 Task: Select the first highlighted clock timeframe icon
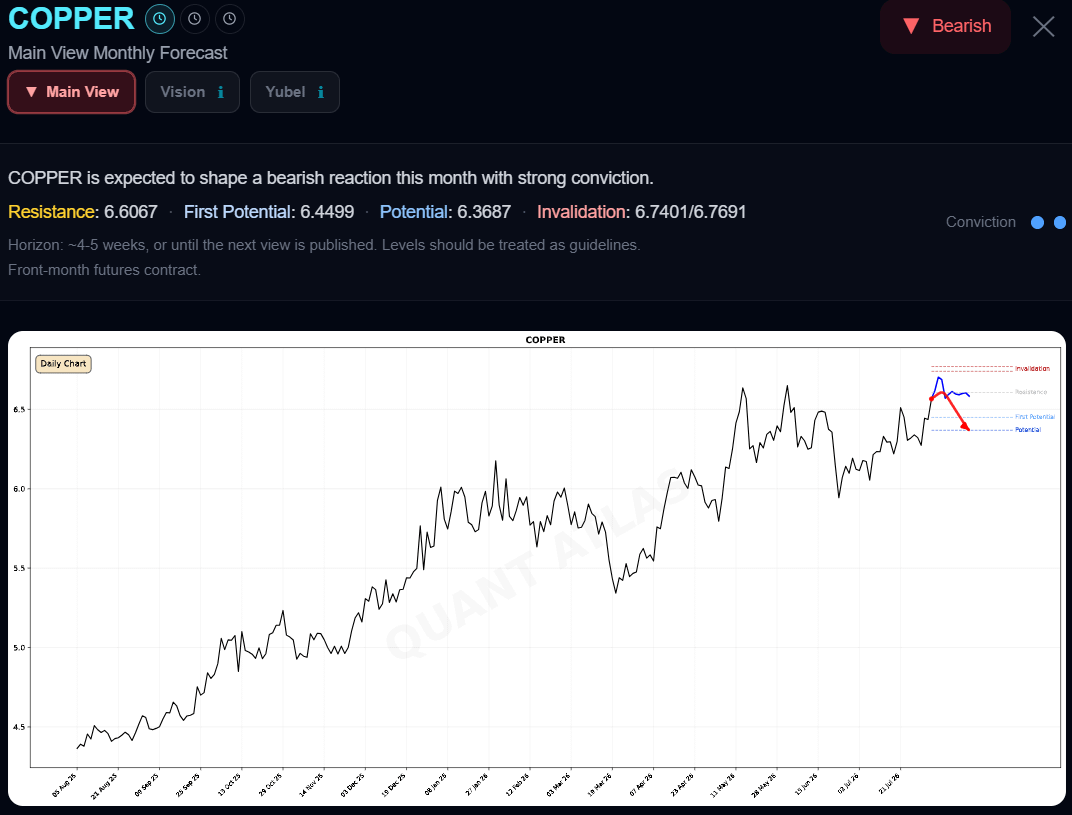[159, 18]
